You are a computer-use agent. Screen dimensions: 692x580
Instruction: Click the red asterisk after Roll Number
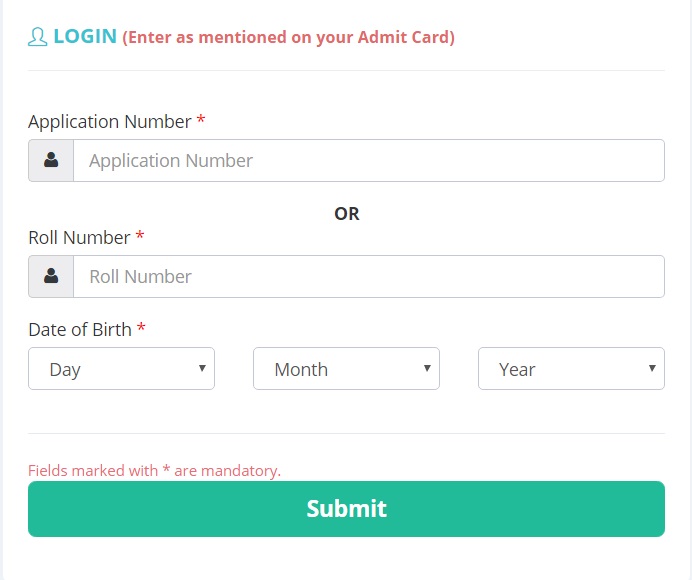pyautogui.click(x=140, y=235)
